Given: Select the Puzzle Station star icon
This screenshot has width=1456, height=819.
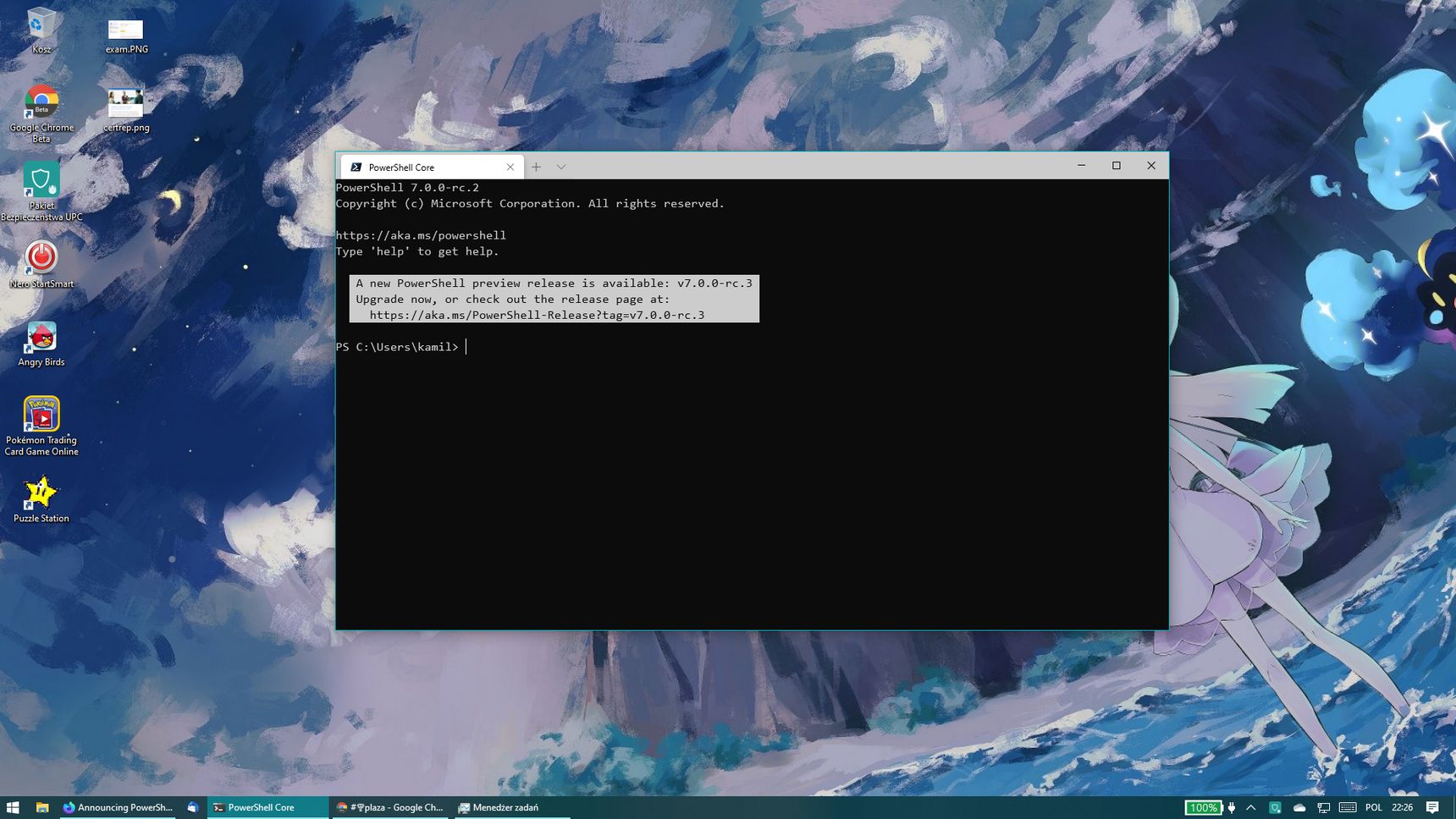Looking at the screenshot, I should (41, 500).
